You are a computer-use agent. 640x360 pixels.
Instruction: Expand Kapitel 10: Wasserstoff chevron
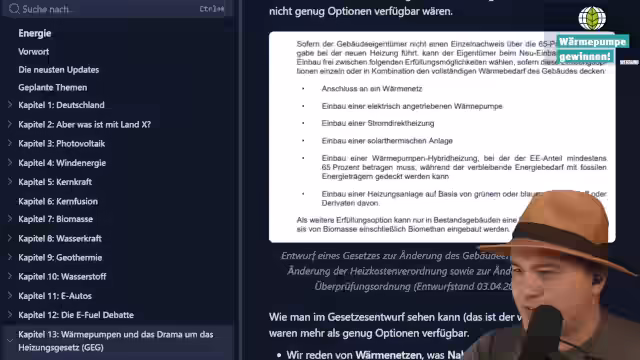[10, 276]
